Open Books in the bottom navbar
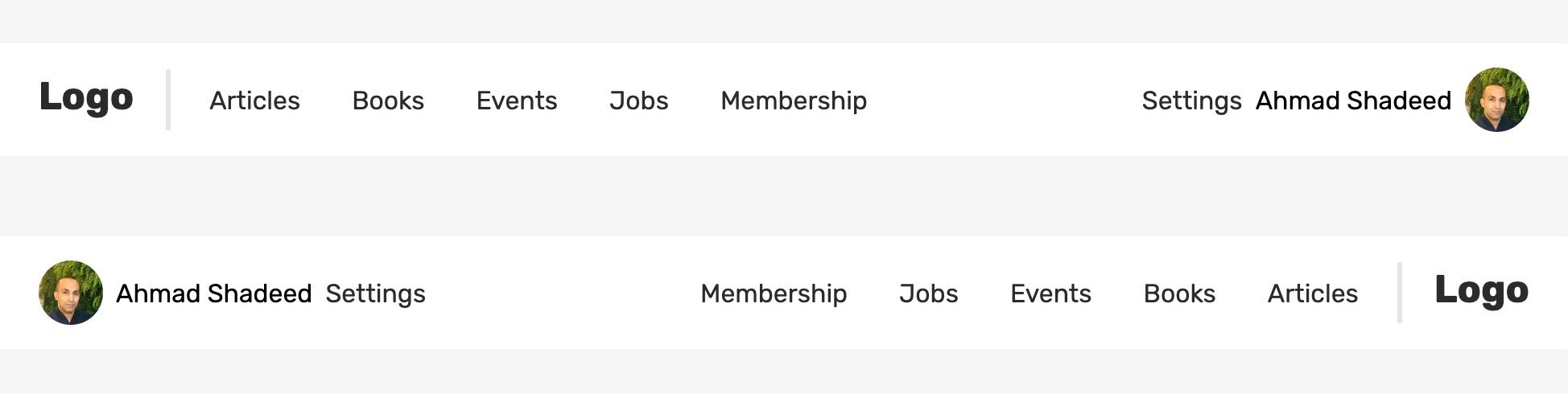 [1179, 293]
